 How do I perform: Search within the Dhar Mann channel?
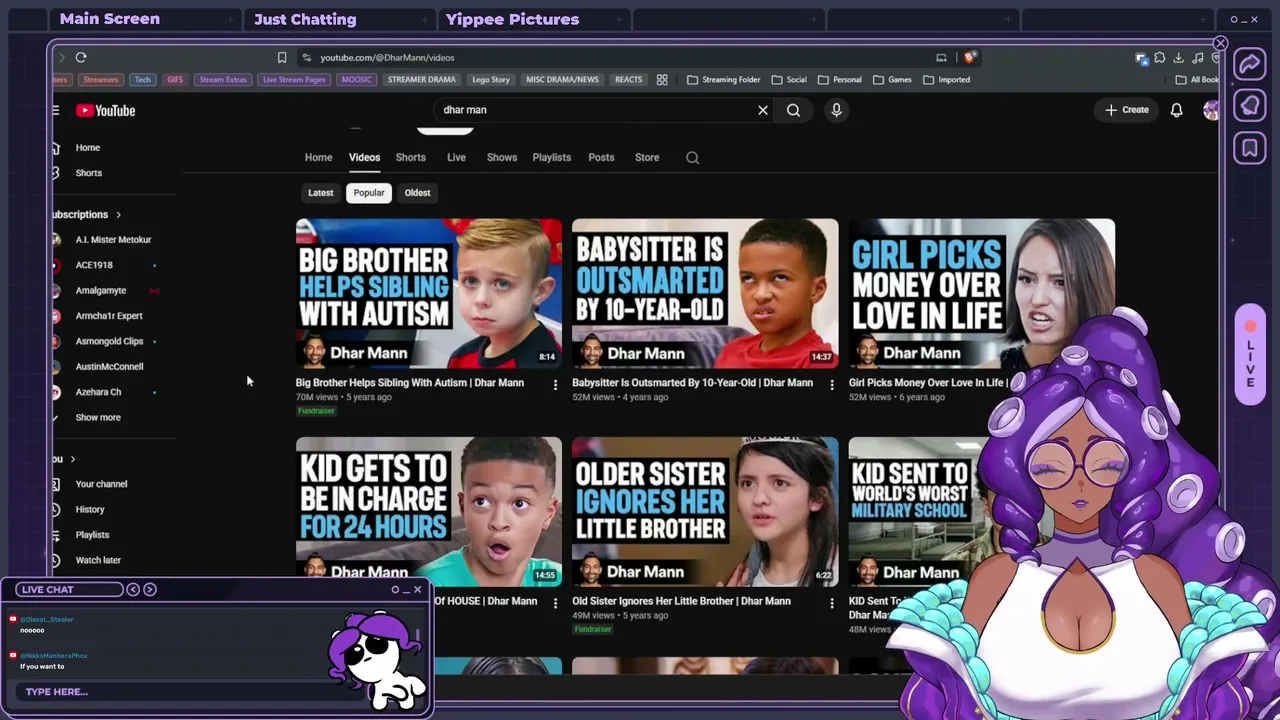(x=692, y=157)
